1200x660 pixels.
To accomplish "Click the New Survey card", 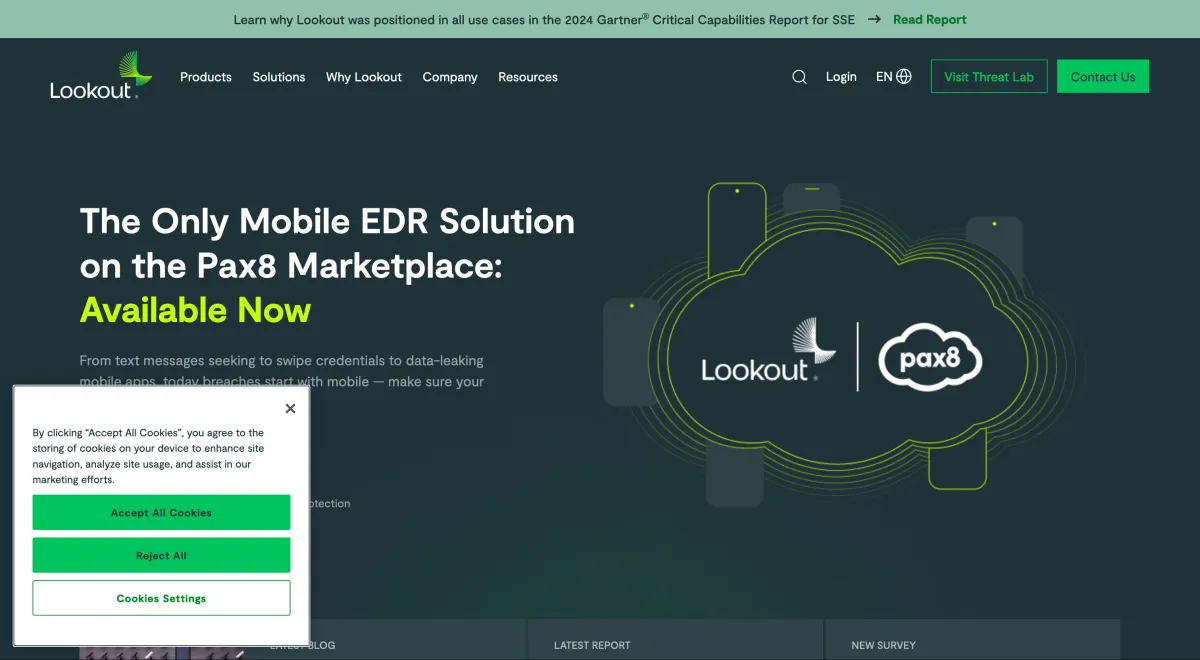I will pyautogui.click(x=972, y=639).
